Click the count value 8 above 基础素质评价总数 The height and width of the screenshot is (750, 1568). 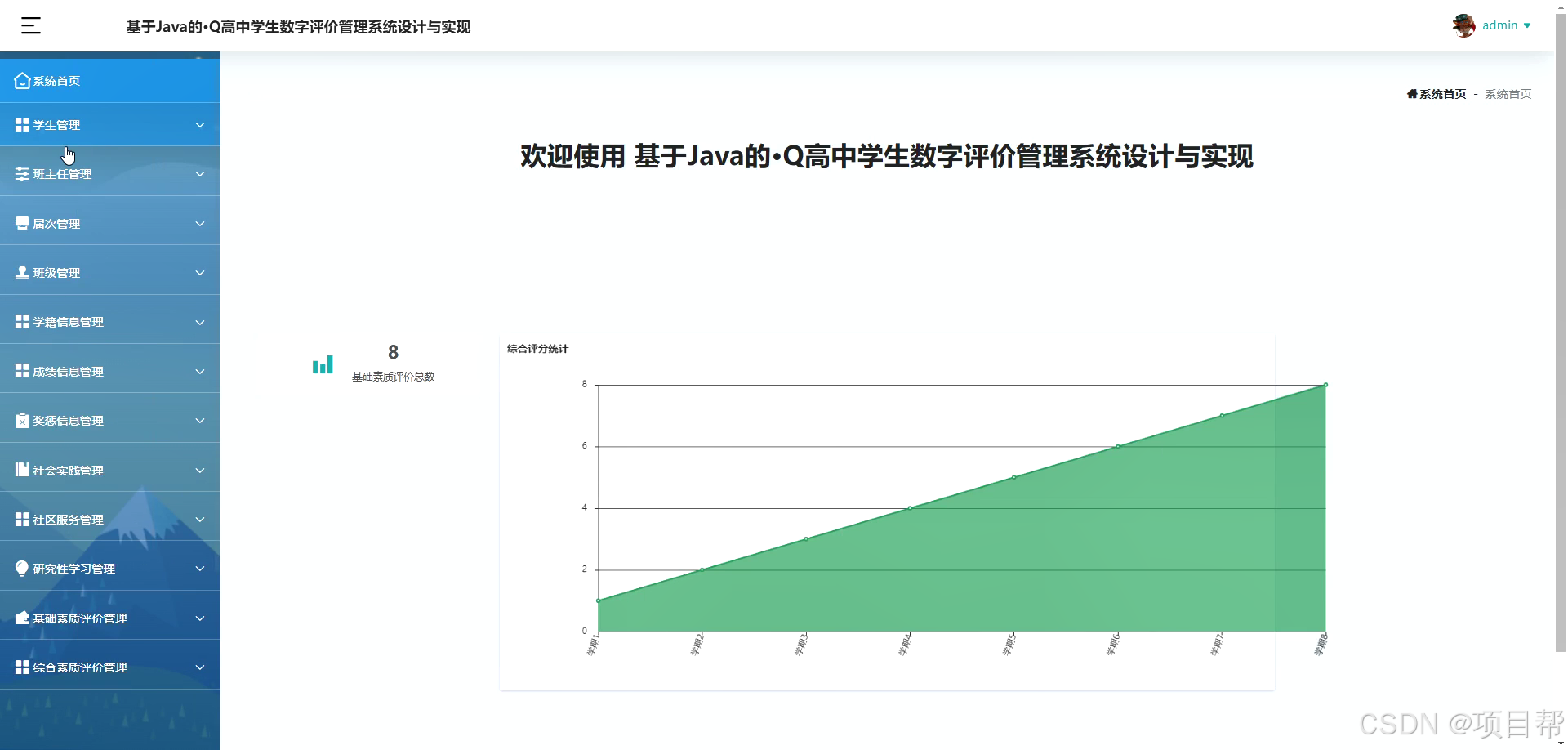(x=393, y=352)
